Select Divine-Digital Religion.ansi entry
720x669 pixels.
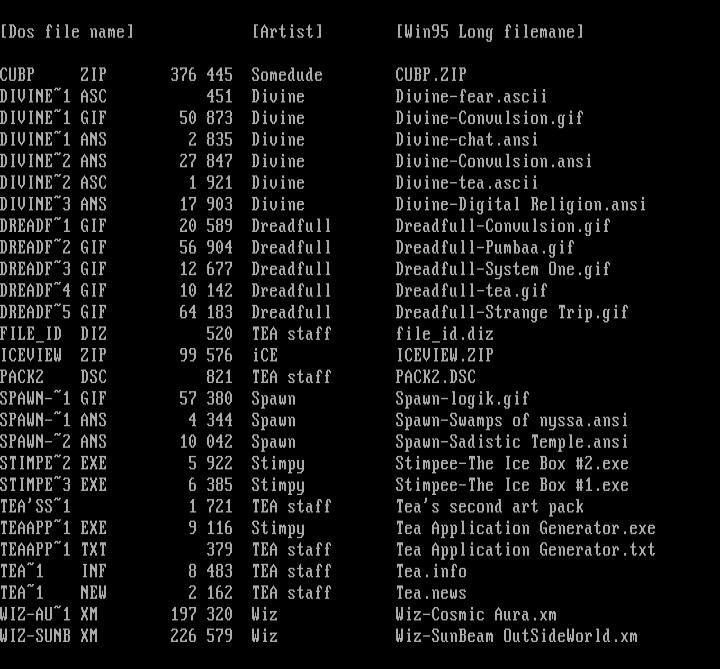[521, 205]
